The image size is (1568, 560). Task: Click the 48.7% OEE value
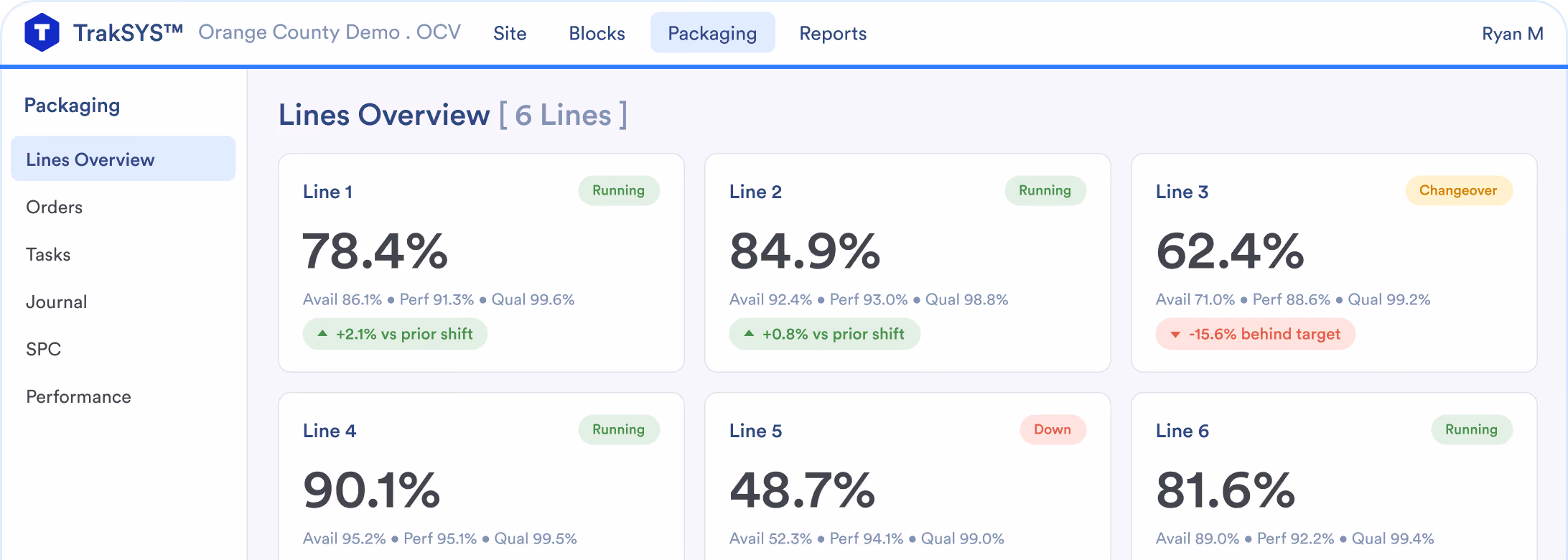[803, 490]
